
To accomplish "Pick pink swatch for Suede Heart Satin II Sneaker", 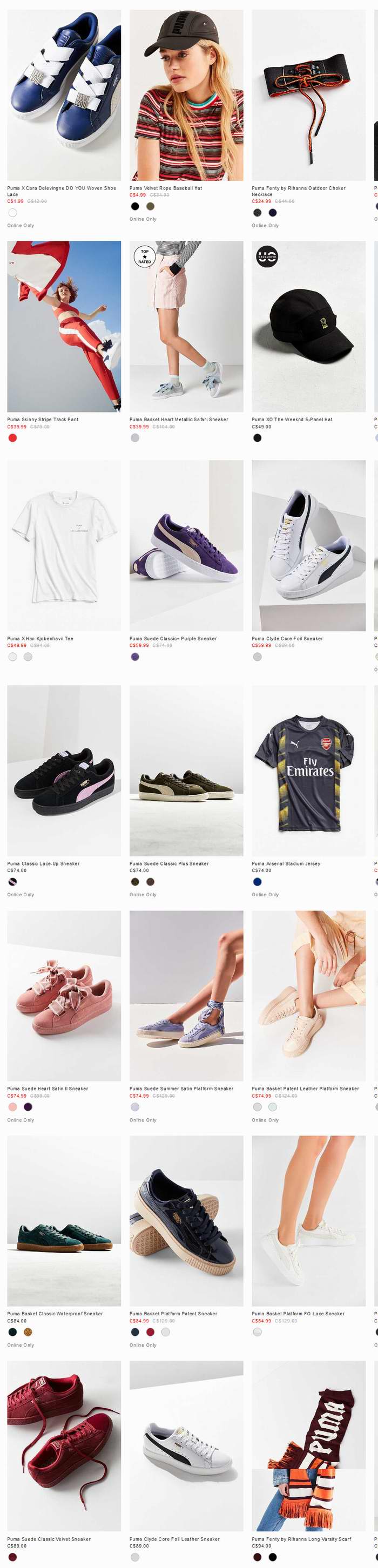I will coord(13,1106).
